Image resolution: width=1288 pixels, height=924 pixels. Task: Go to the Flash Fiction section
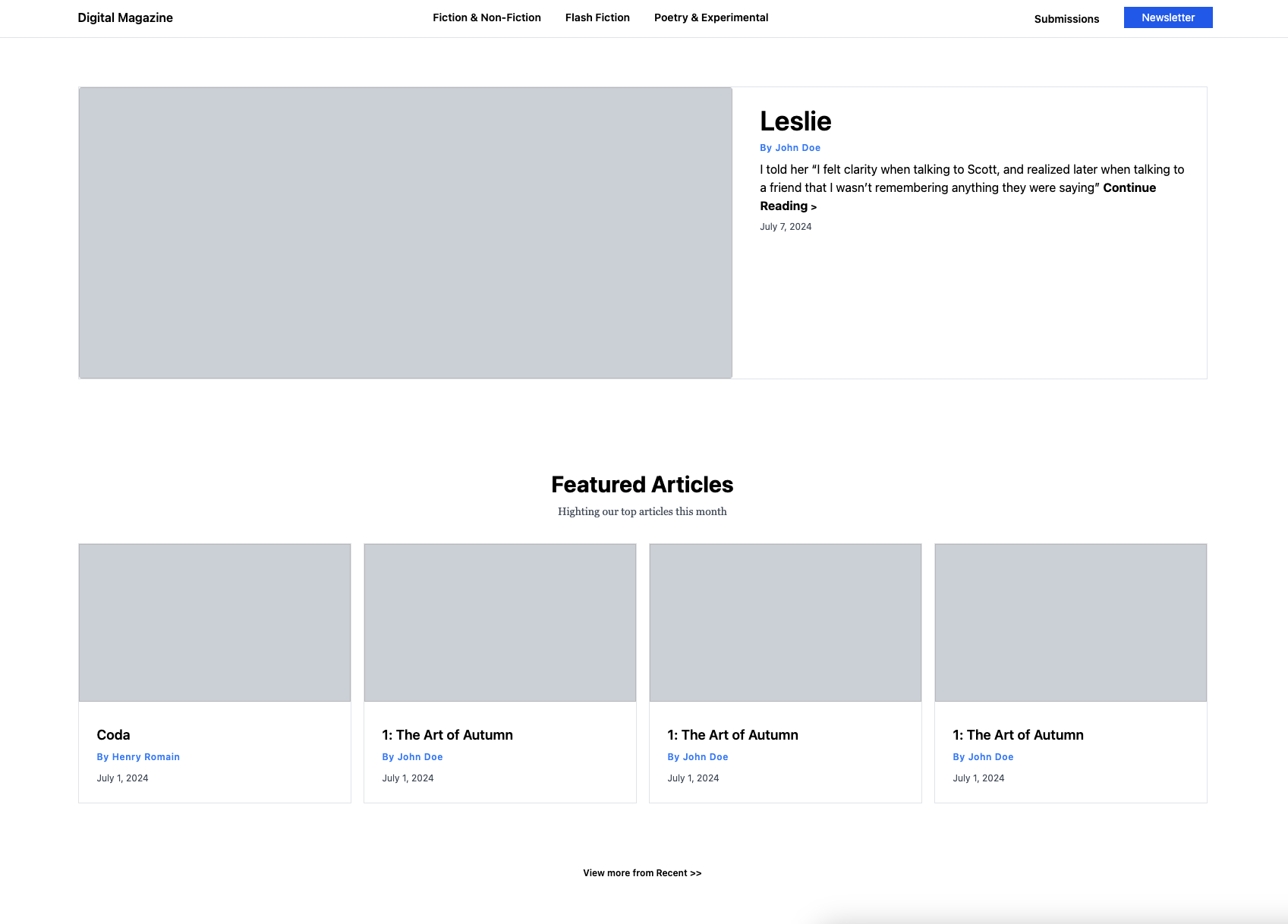[x=597, y=17]
